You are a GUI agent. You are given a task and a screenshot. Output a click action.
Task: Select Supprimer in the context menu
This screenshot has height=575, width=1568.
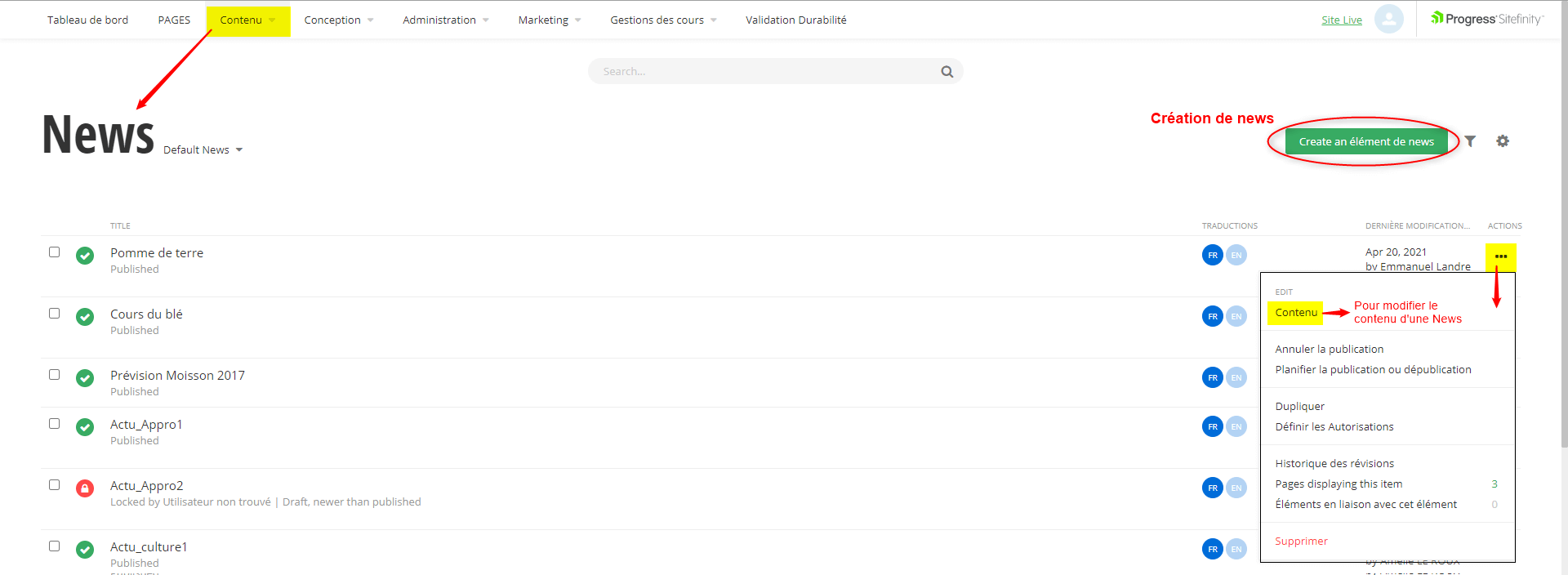coord(1301,542)
